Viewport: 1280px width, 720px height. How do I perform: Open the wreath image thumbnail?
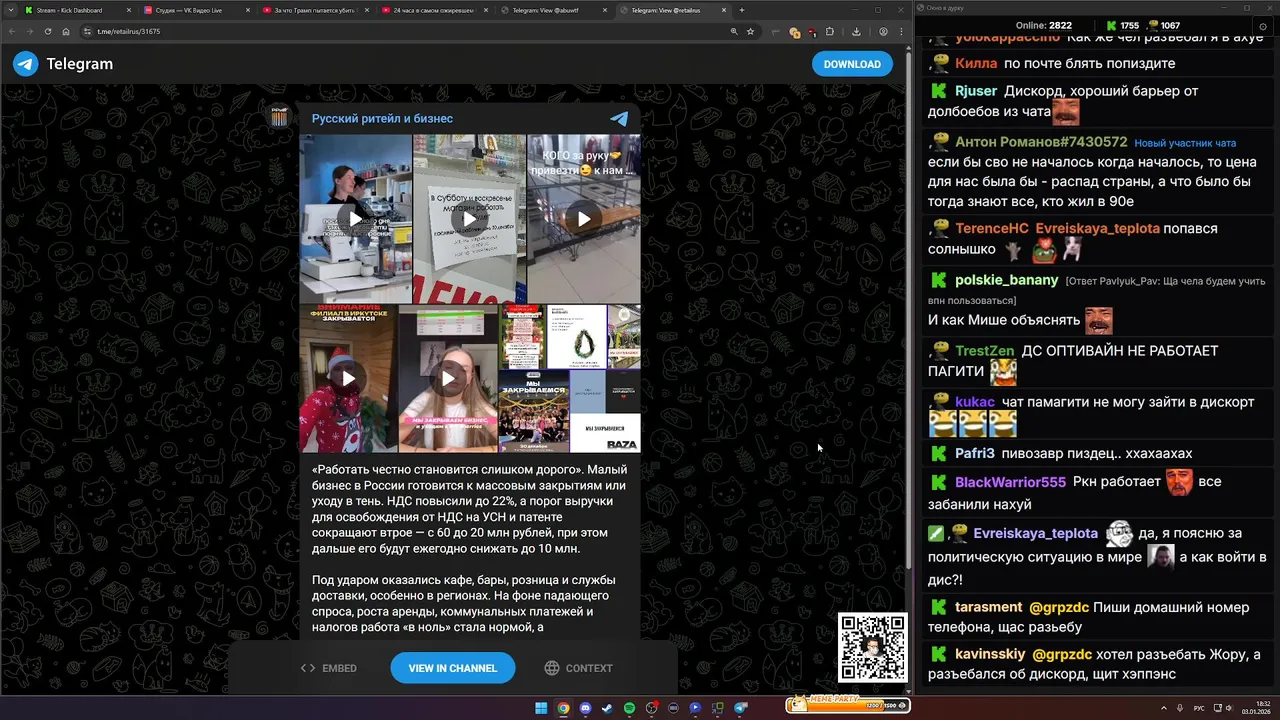pyautogui.click(x=576, y=337)
